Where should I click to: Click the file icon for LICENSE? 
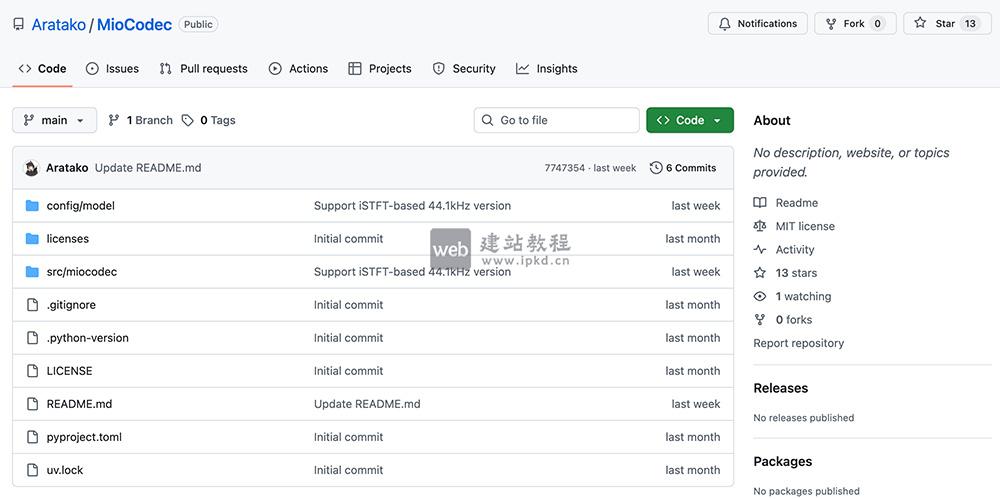33,371
